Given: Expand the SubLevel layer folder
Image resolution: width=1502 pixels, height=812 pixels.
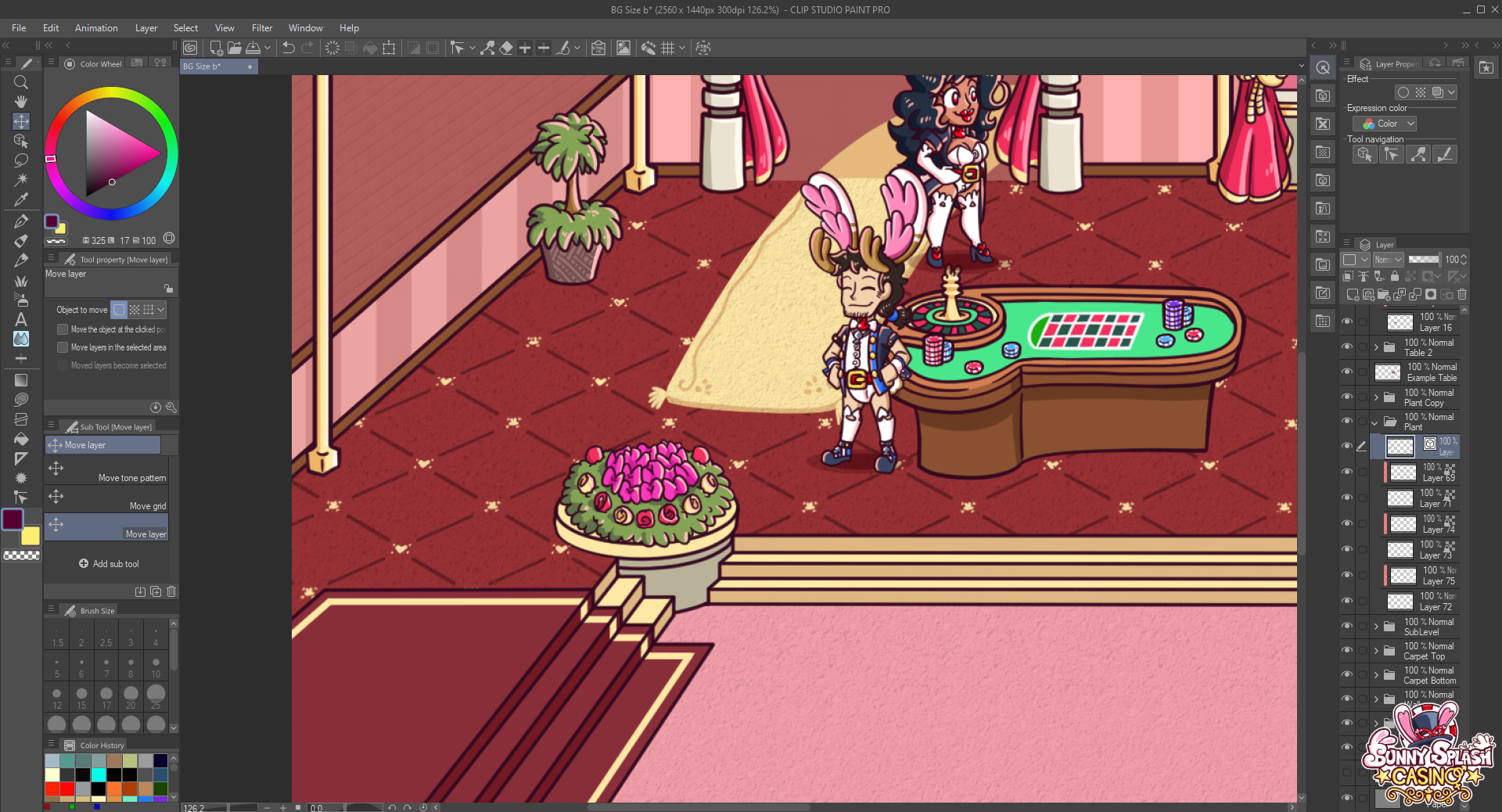Looking at the screenshot, I should [1376, 627].
